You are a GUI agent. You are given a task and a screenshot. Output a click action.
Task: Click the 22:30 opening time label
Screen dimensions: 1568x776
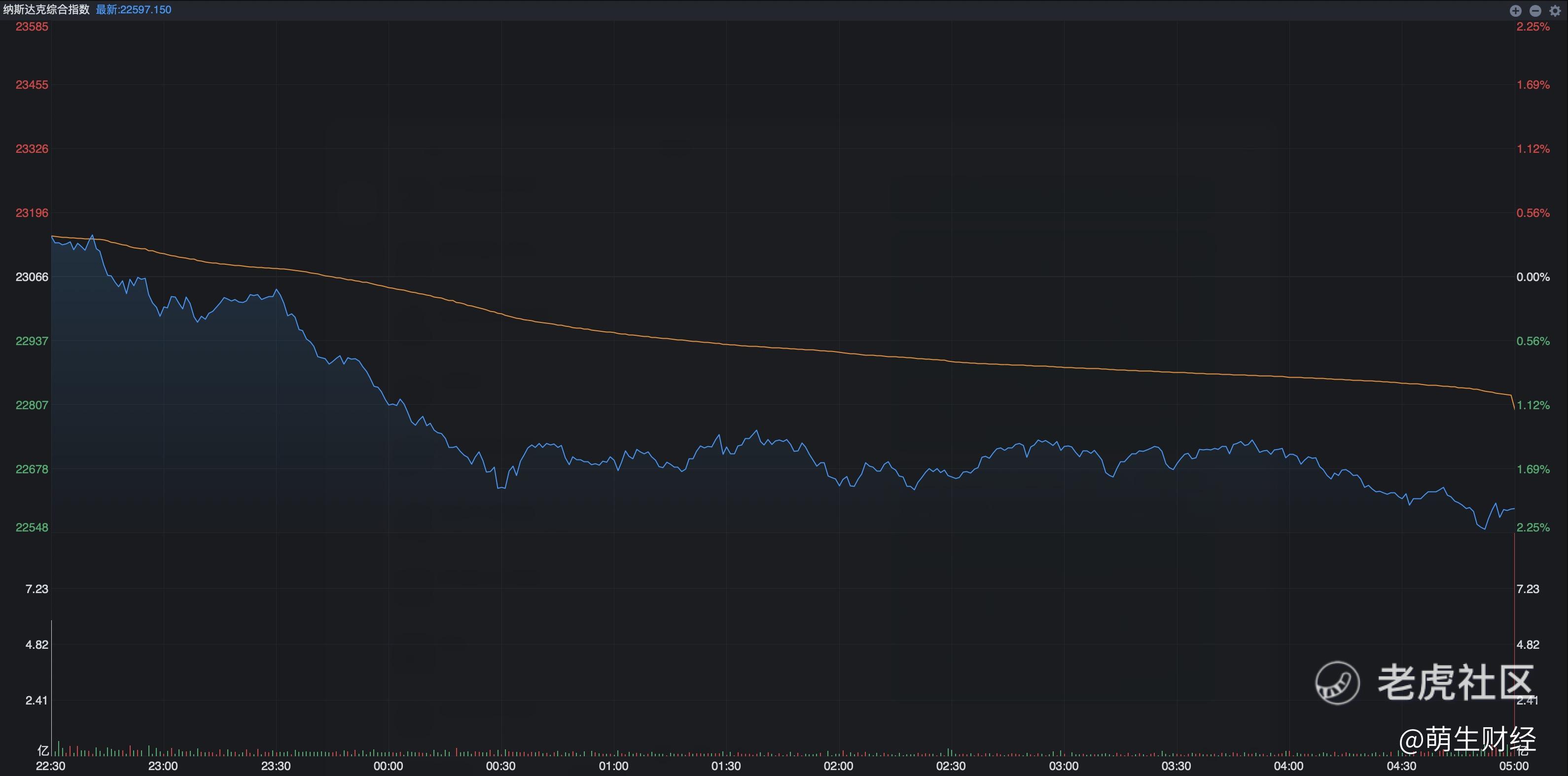point(50,766)
